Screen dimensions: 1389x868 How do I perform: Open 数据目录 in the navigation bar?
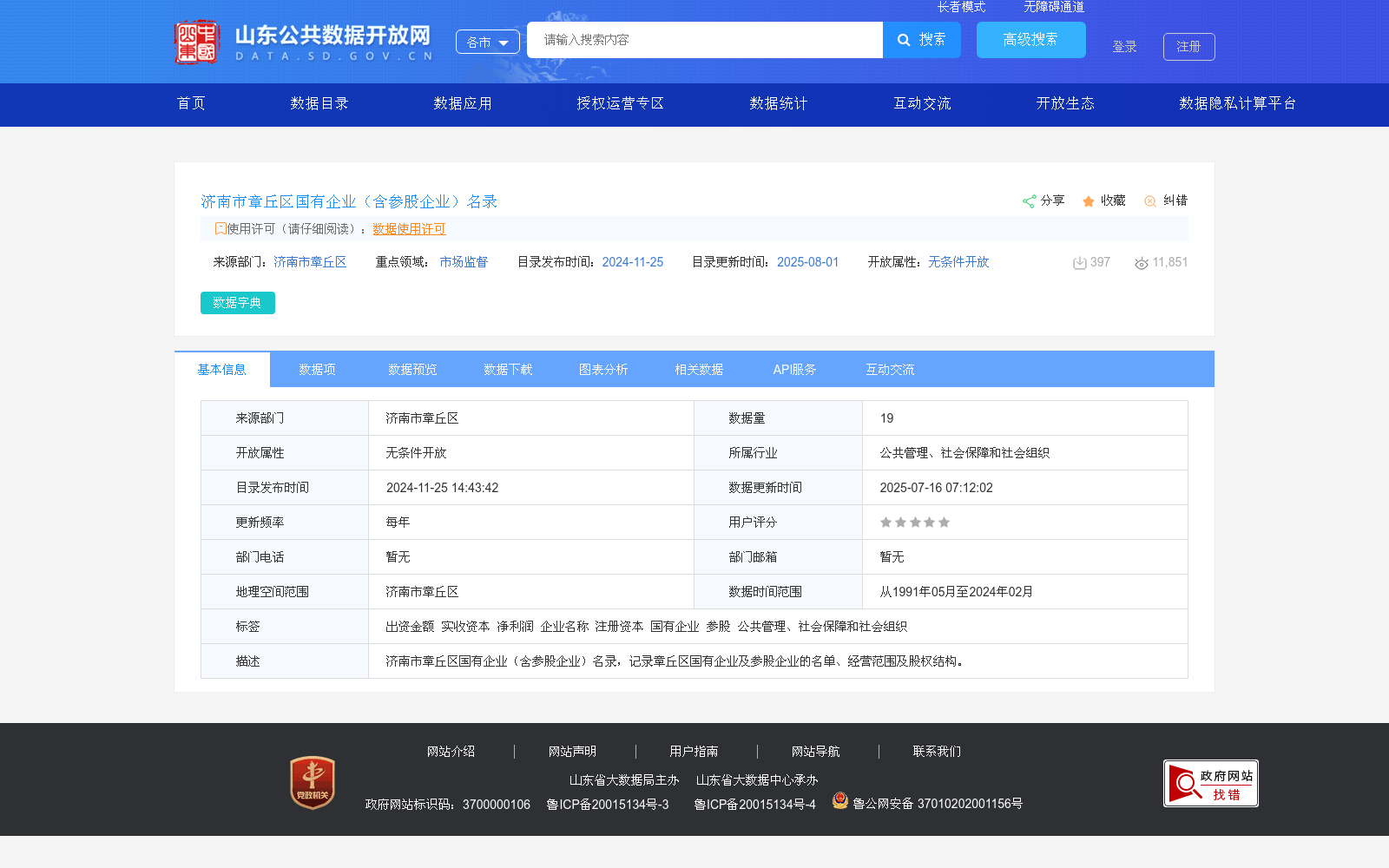[x=319, y=103]
